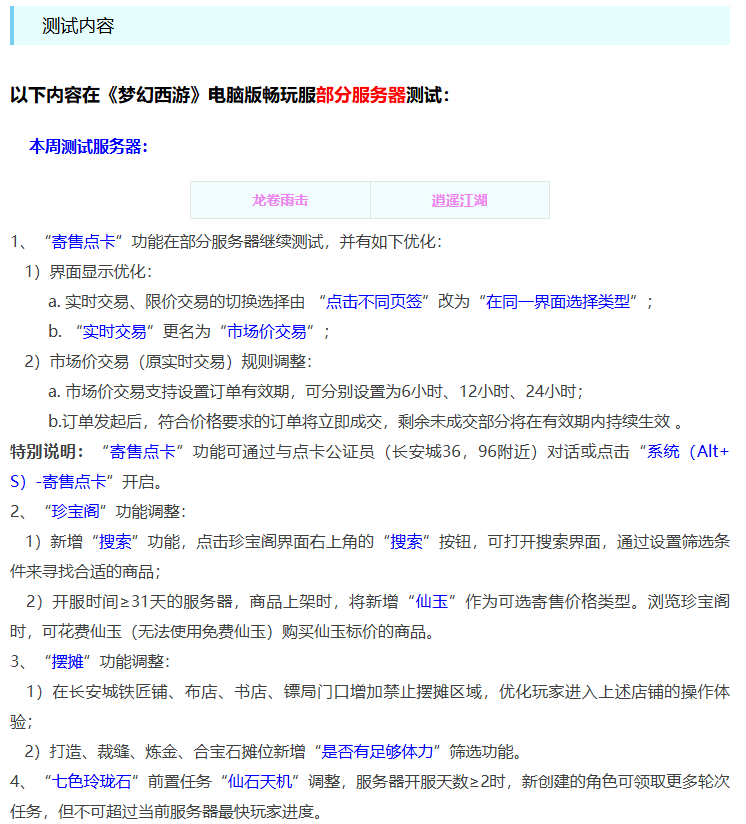Image resolution: width=746 pixels, height=824 pixels.
Task: Click blue 搜索 before 按钮
Action: point(406,541)
